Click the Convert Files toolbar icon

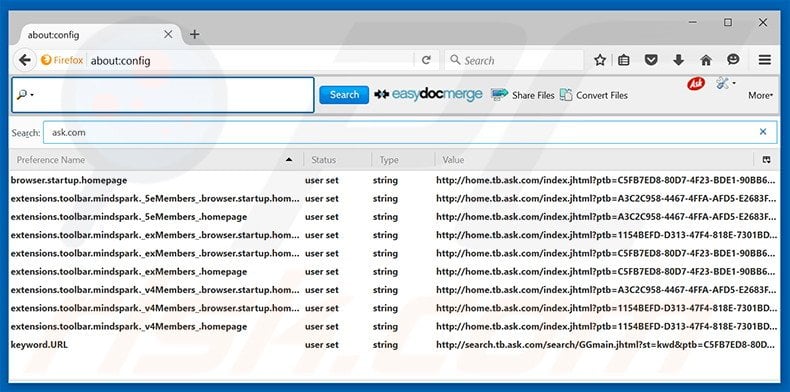coord(566,95)
